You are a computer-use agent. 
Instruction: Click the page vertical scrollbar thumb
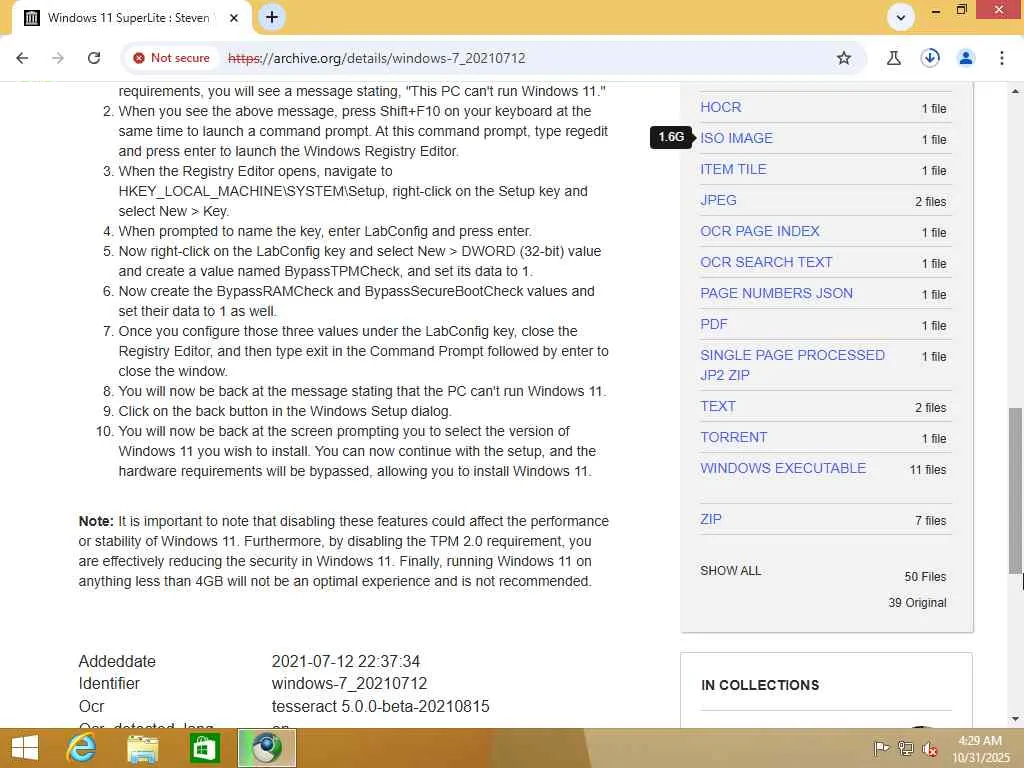[1015, 491]
